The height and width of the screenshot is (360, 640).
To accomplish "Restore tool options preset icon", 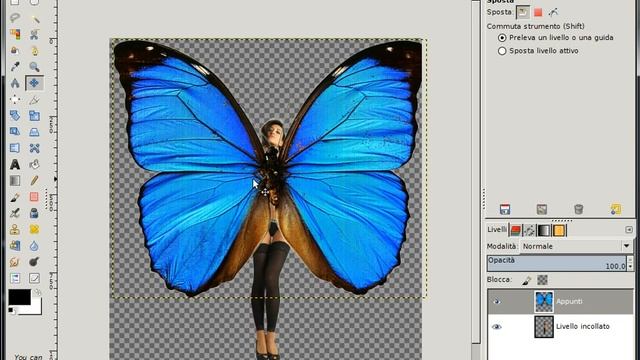I will 542,209.
